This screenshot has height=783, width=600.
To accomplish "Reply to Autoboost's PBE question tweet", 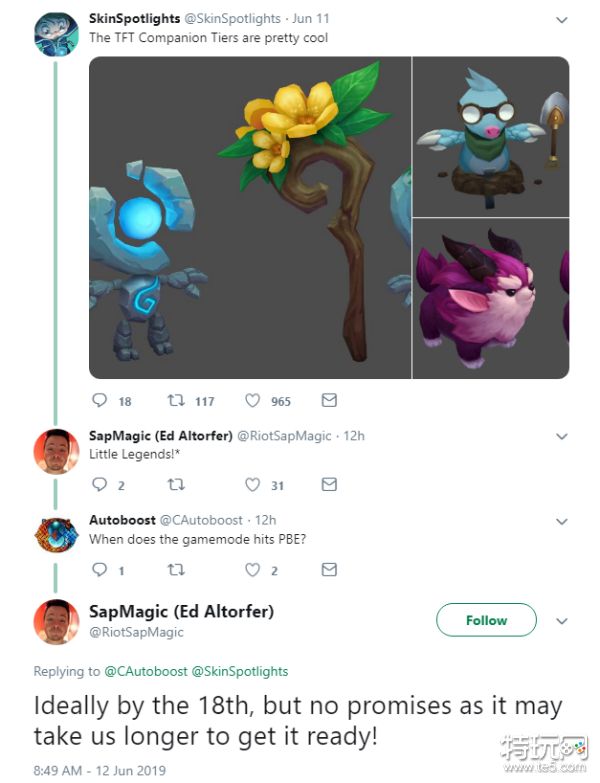I will click(100, 569).
